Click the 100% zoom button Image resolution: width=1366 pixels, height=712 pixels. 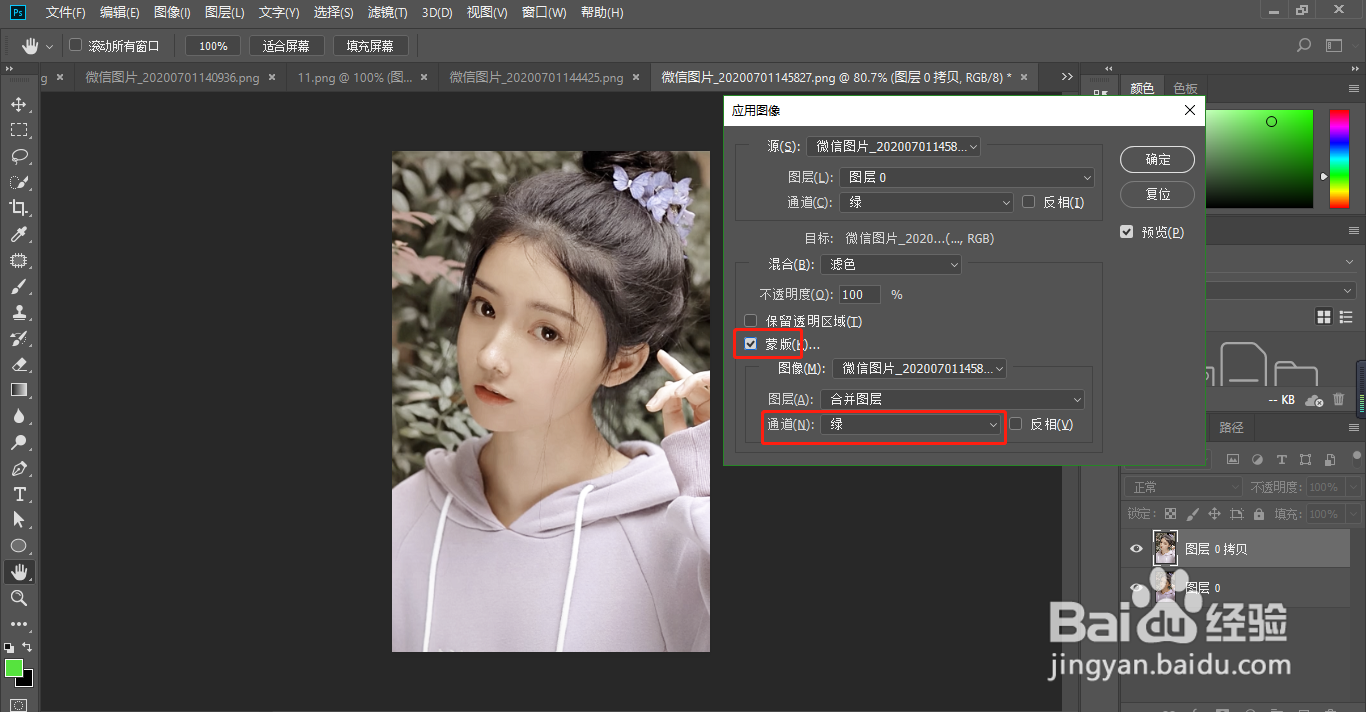(213, 46)
